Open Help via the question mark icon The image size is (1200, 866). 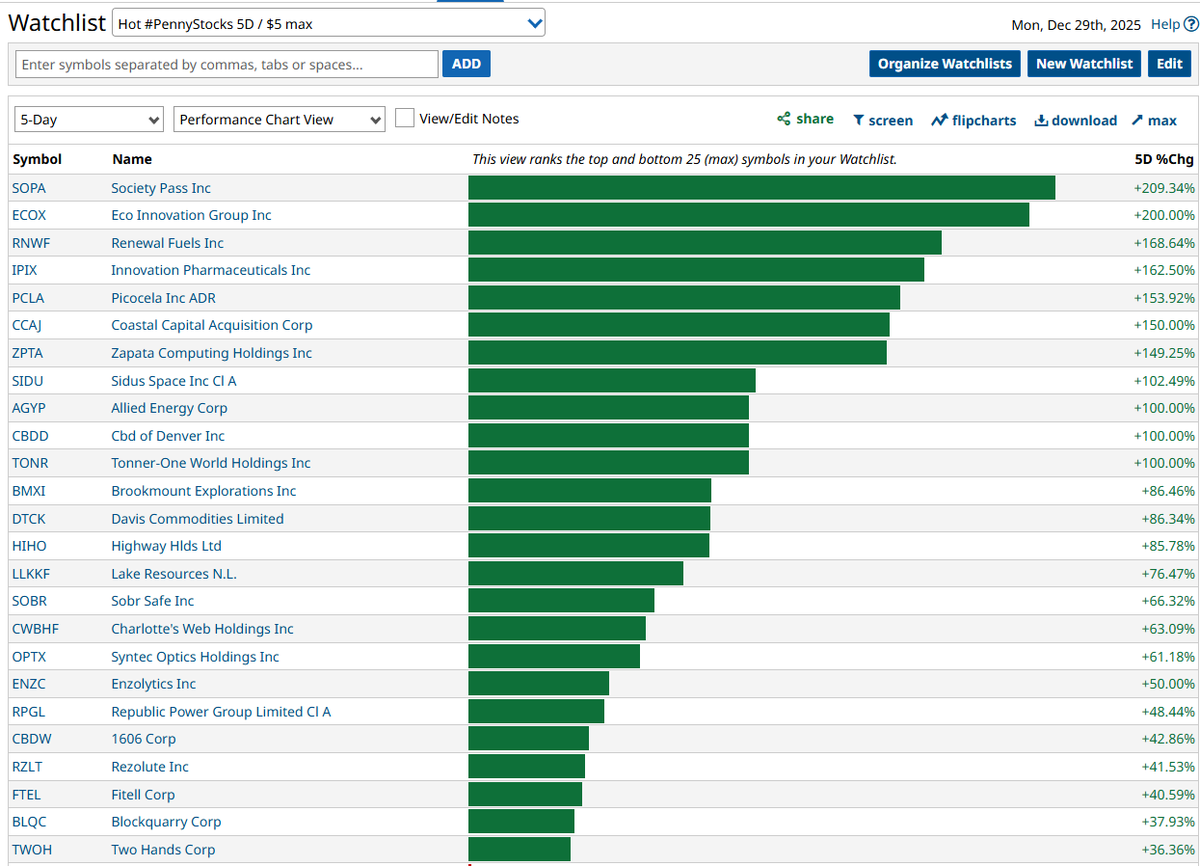pos(1190,24)
